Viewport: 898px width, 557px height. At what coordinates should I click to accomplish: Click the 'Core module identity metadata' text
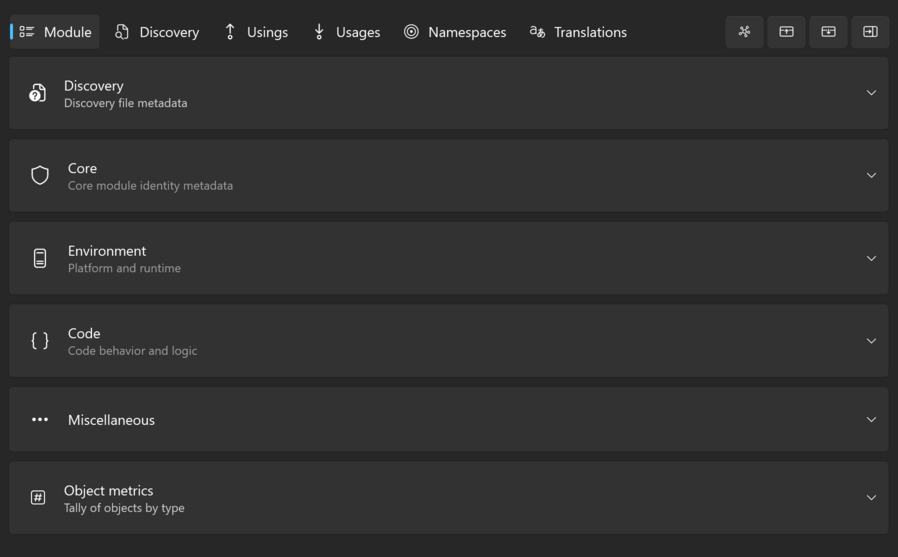point(150,185)
